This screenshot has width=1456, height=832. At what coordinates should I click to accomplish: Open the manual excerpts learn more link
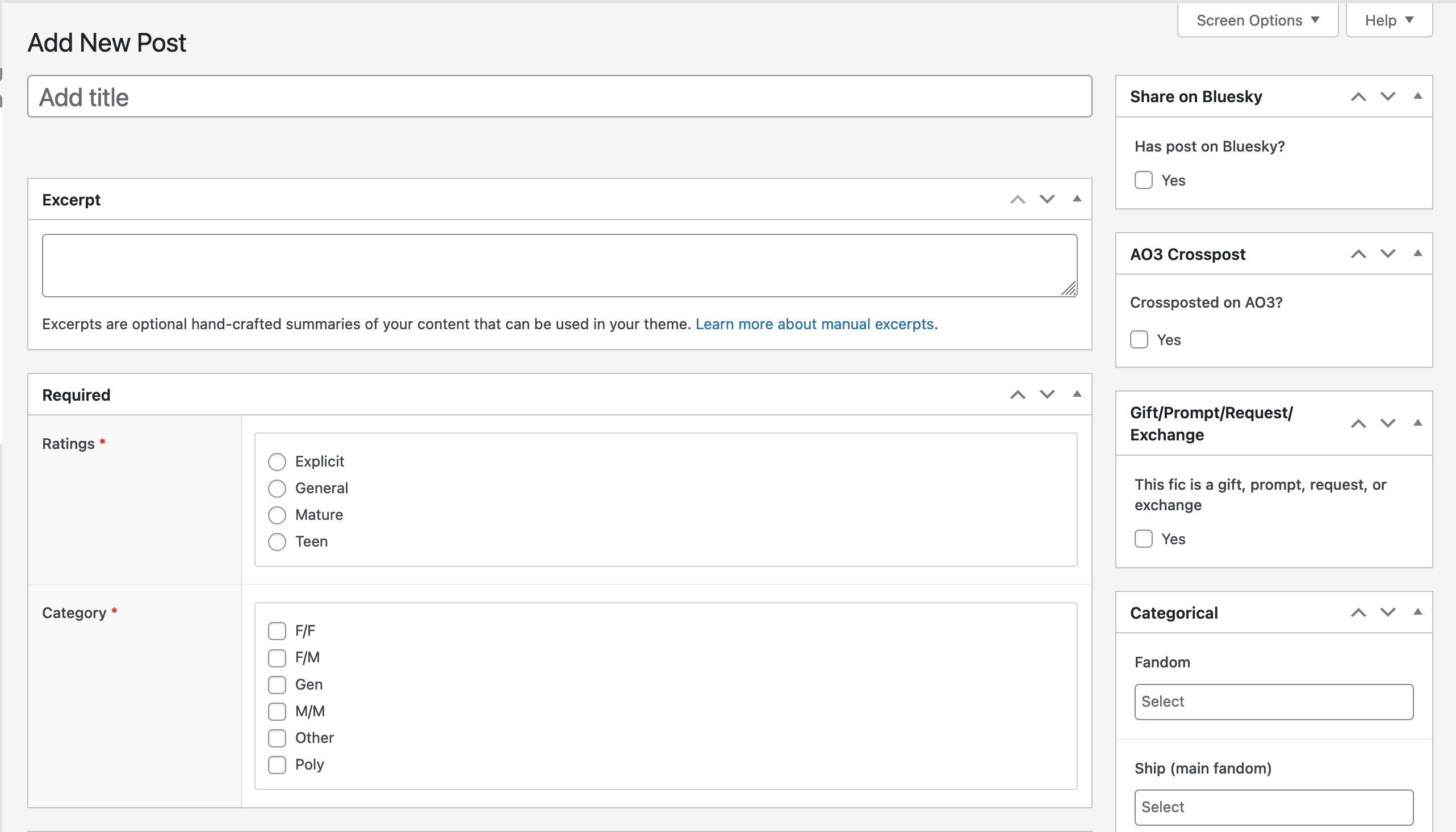coord(814,323)
